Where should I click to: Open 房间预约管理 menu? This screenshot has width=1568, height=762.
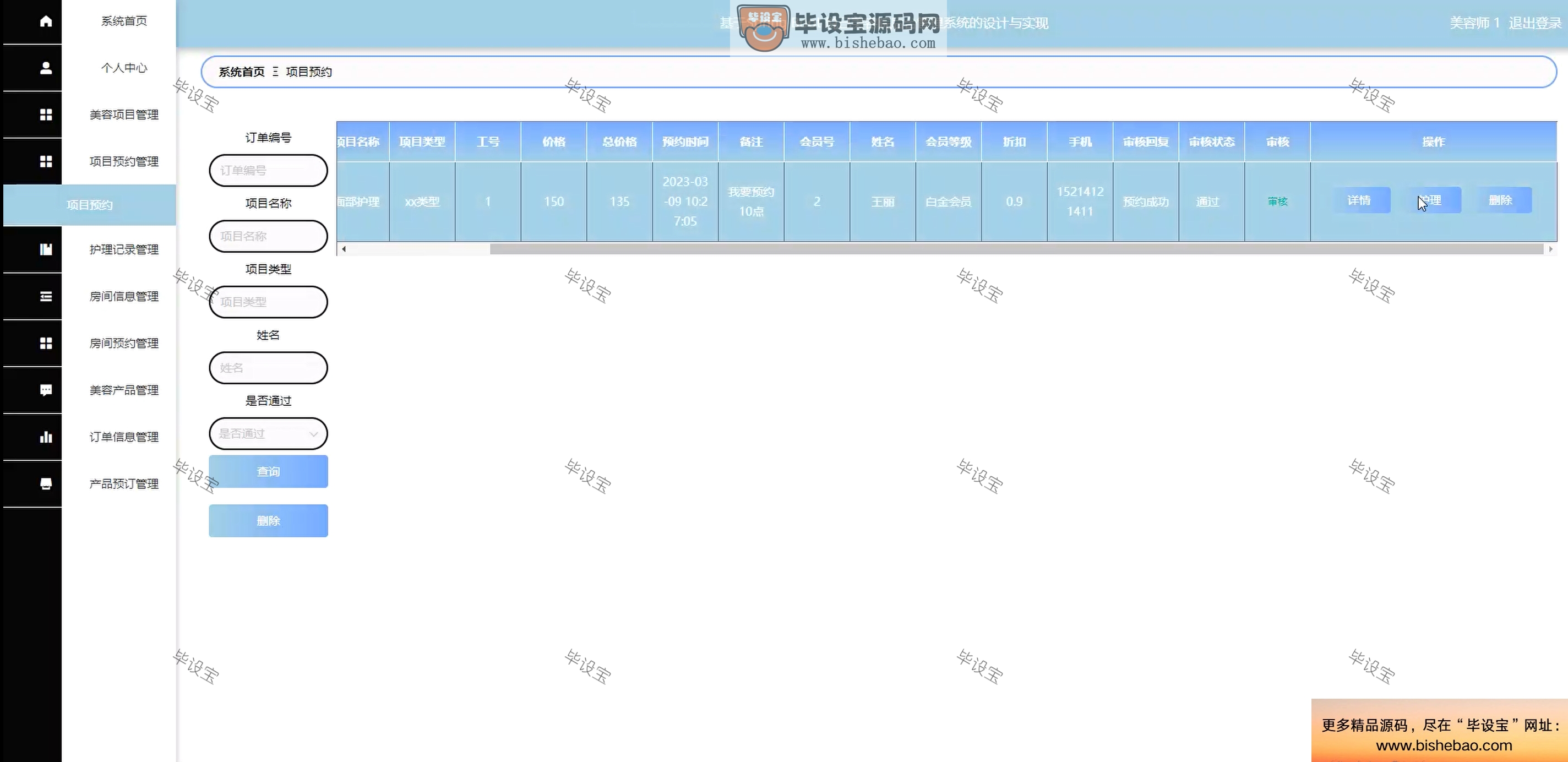point(124,343)
